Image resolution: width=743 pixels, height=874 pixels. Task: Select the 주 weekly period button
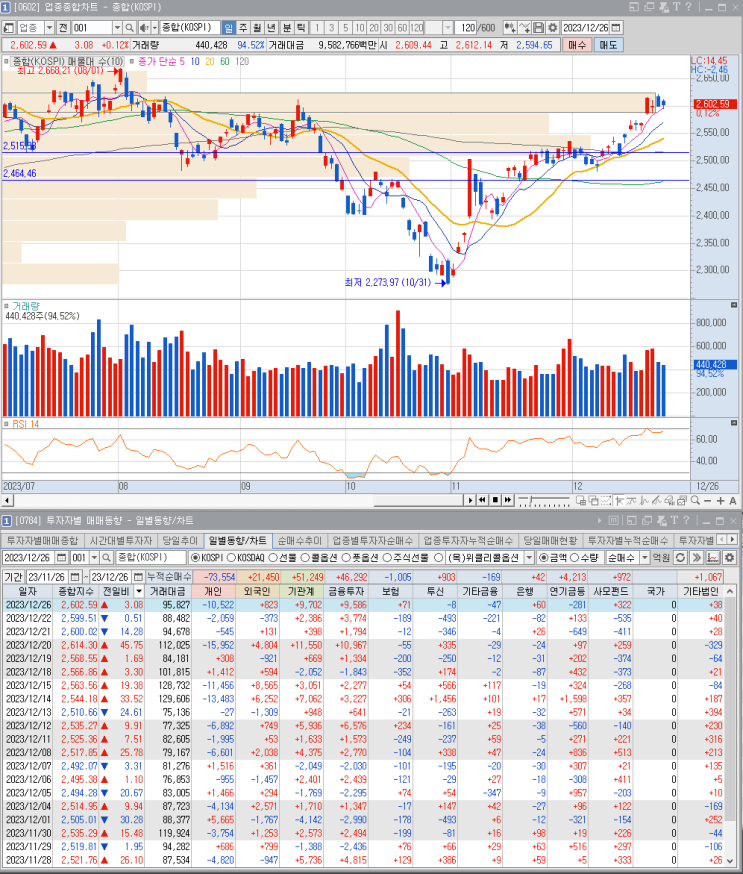tap(243, 27)
